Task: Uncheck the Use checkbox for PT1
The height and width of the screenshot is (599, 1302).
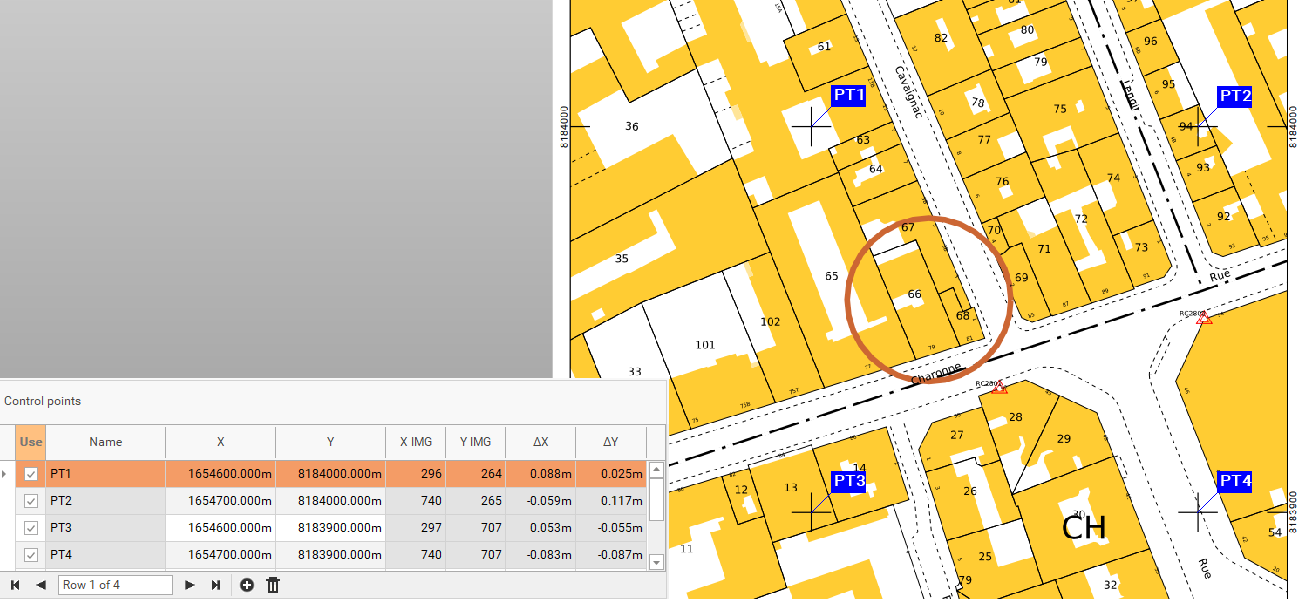Action: 31,474
